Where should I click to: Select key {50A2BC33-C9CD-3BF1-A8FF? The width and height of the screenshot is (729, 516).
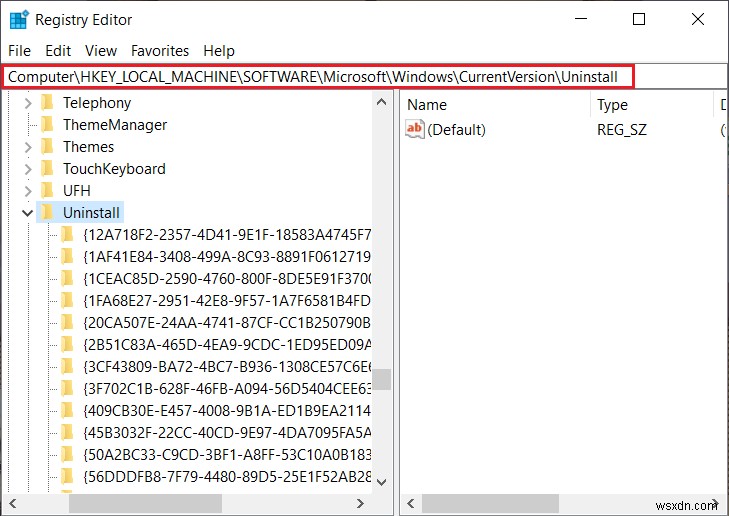tap(227, 455)
